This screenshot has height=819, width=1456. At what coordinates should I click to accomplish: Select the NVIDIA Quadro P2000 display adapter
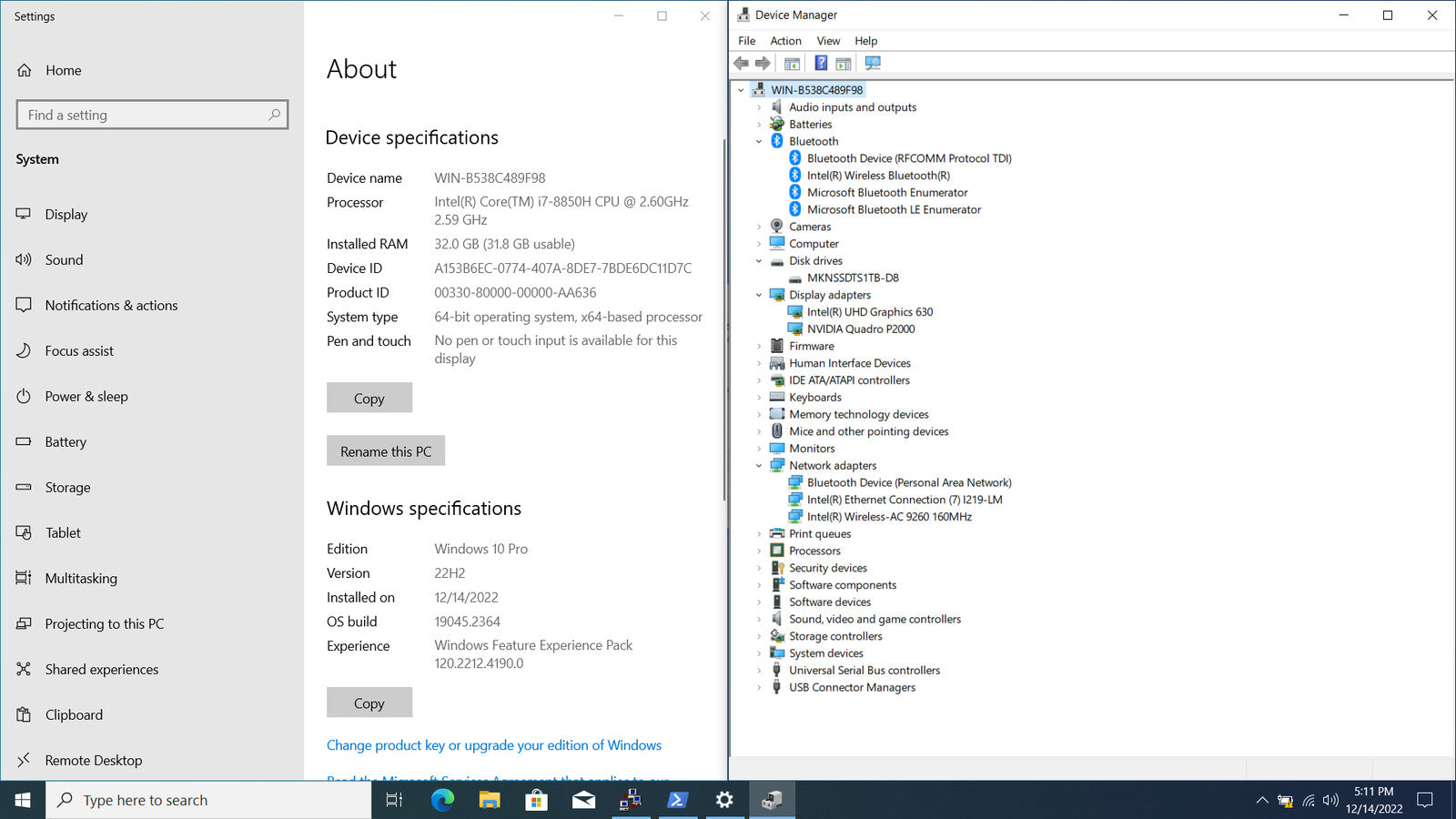pos(860,329)
